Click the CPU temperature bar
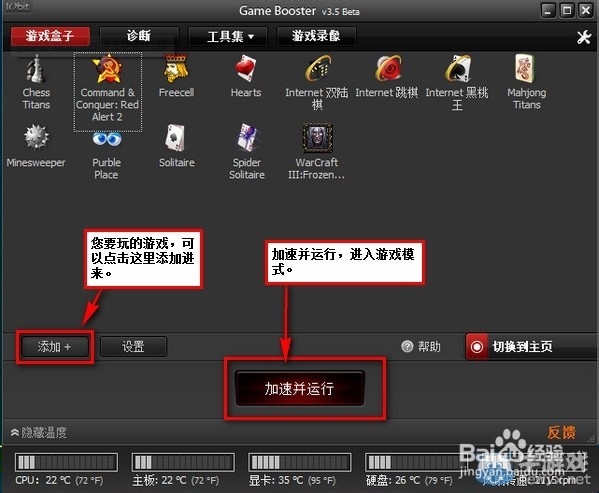Viewport: 599px width, 493px height. click(66, 462)
